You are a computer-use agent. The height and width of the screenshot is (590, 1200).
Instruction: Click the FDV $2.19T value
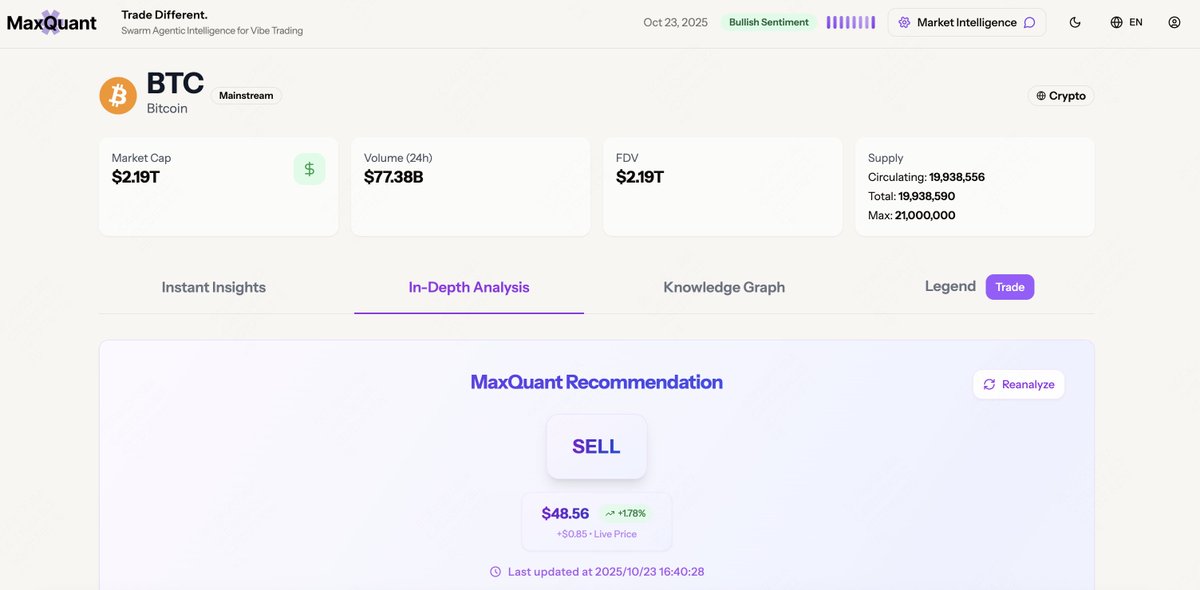pyautogui.click(x=640, y=177)
